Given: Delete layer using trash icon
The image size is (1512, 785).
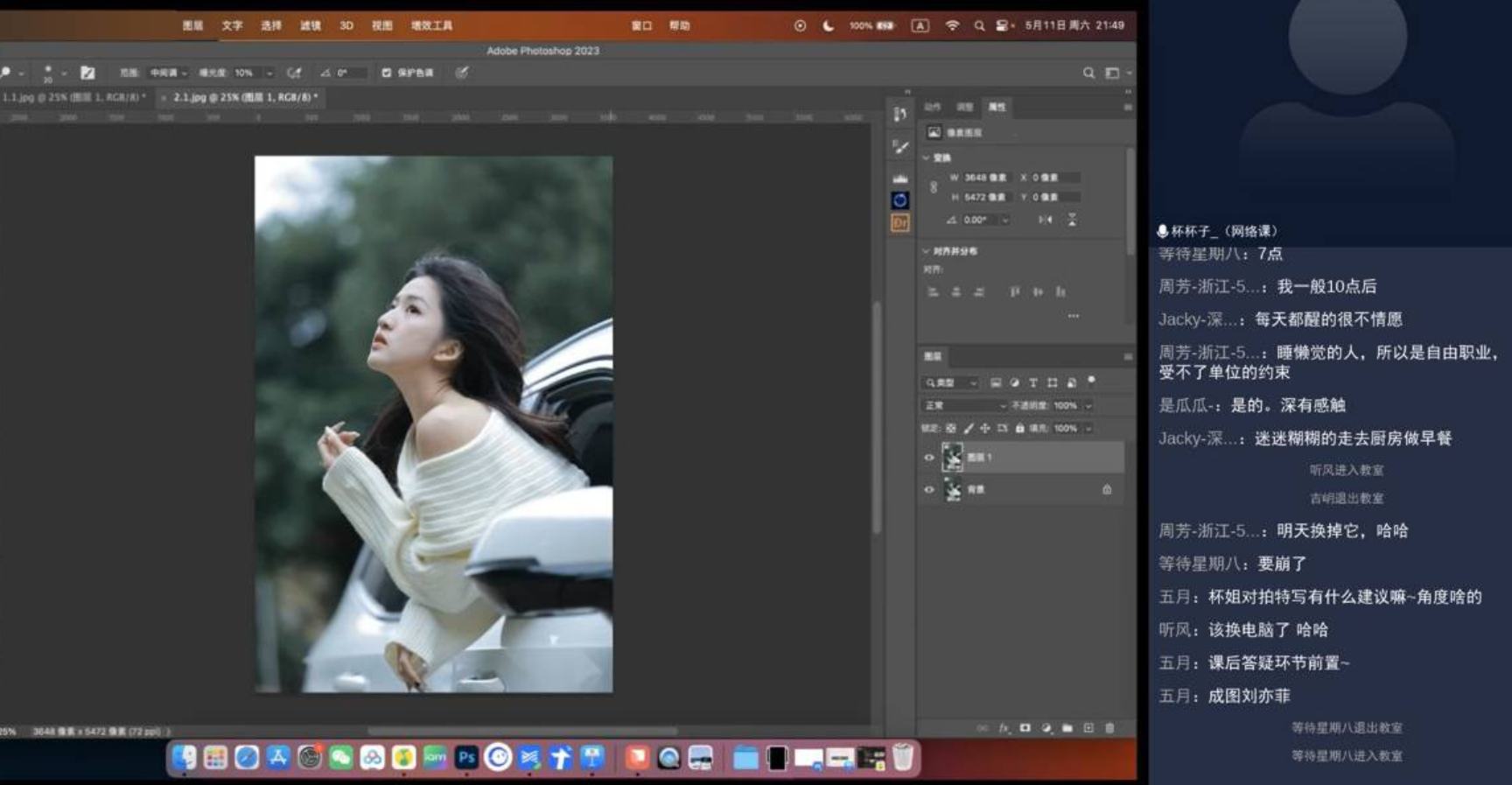Looking at the screenshot, I should tap(1109, 728).
